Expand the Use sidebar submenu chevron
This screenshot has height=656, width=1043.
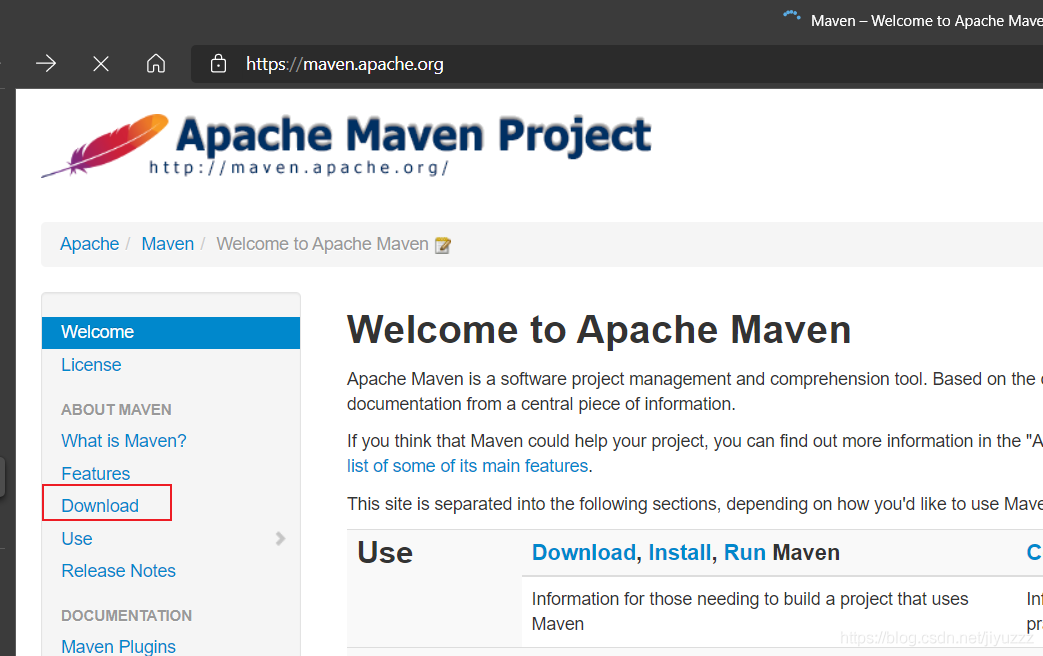tap(281, 538)
